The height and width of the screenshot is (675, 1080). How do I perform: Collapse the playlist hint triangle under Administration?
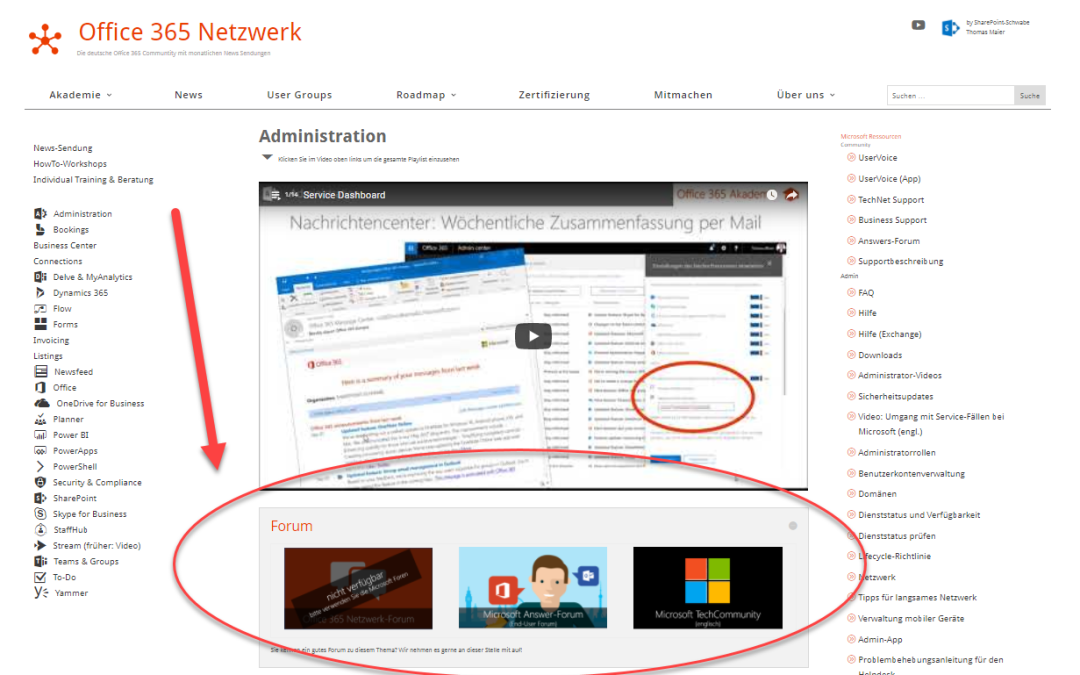coord(267,158)
